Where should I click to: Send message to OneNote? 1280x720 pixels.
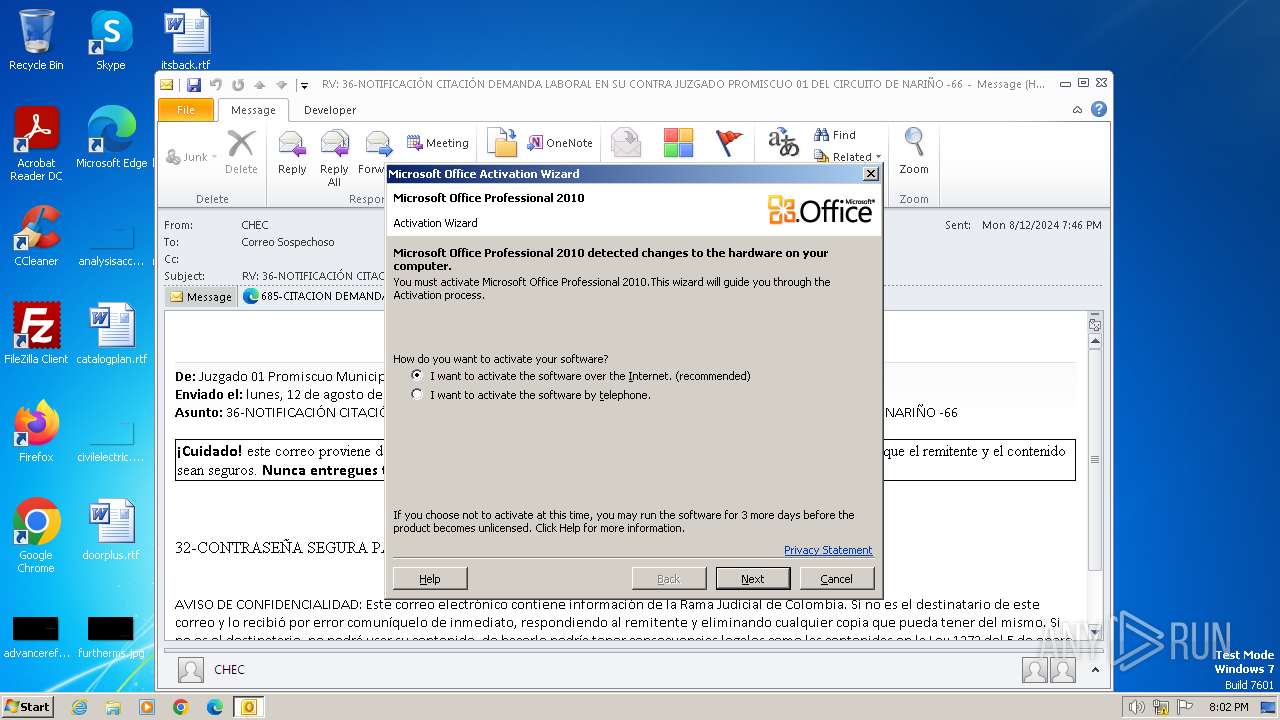(x=560, y=143)
